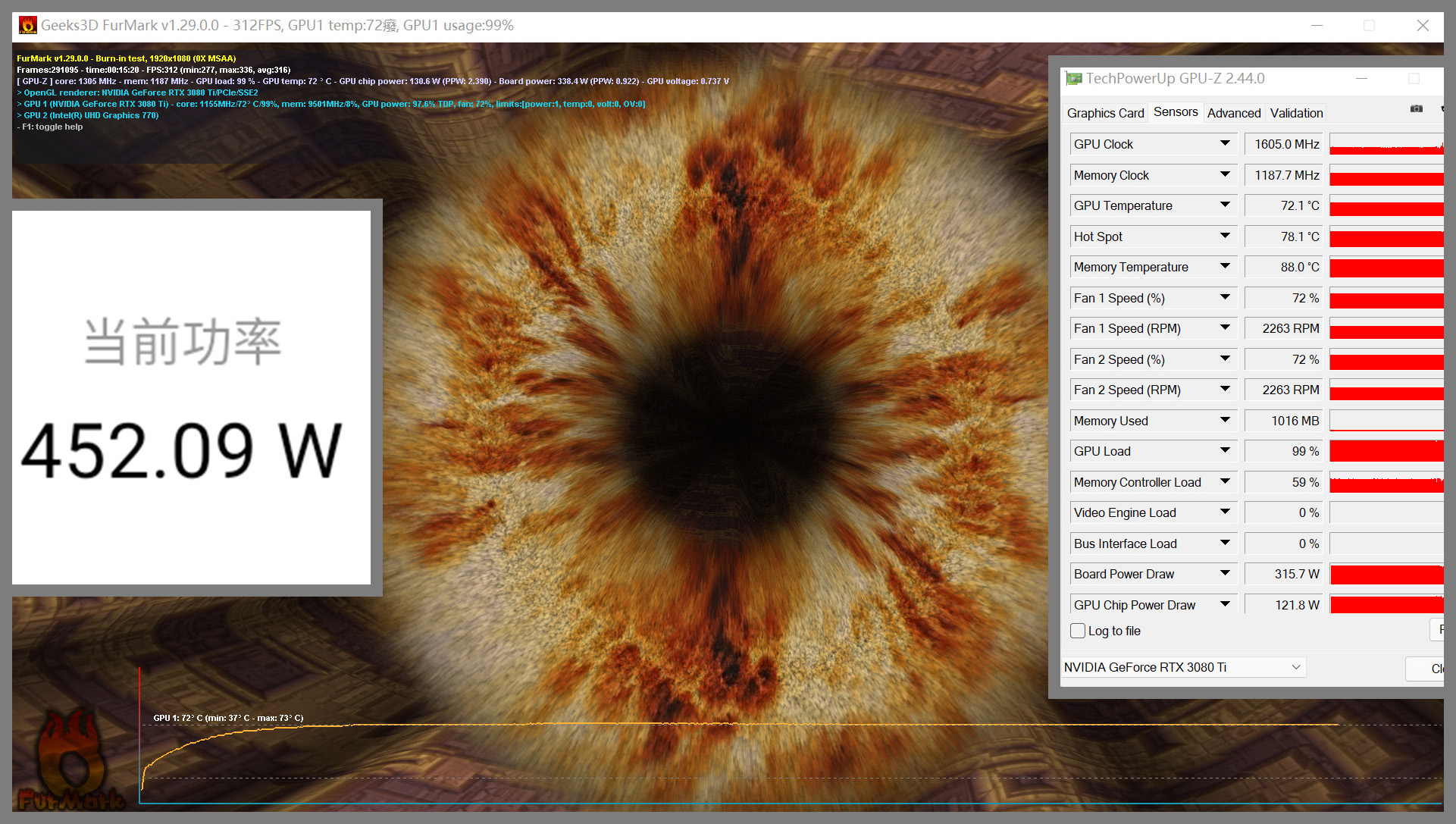Go to the Validation tab
1456x824 pixels.
[x=1296, y=113]
